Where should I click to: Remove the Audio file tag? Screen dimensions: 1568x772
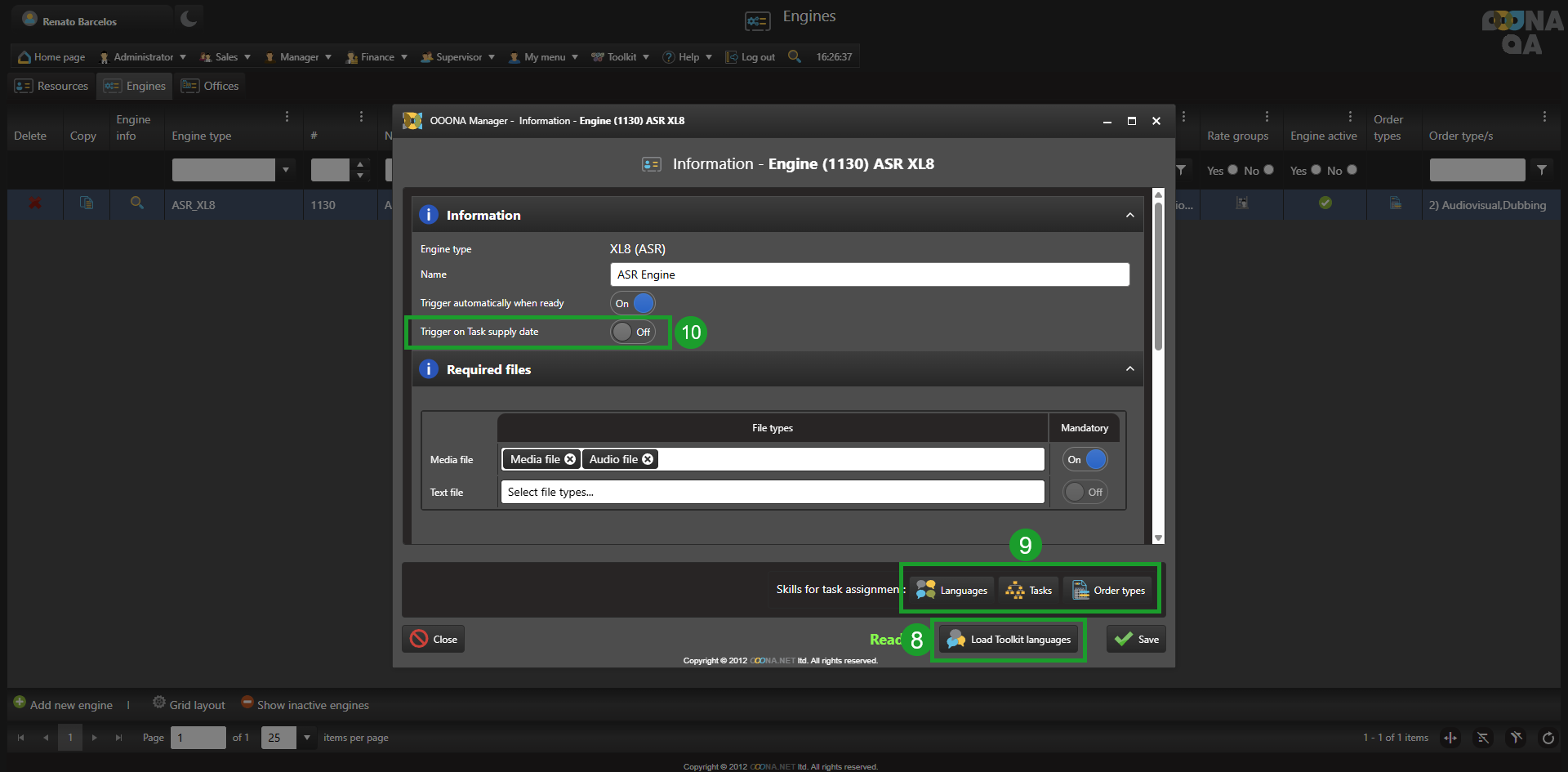(x=648, y=459)
